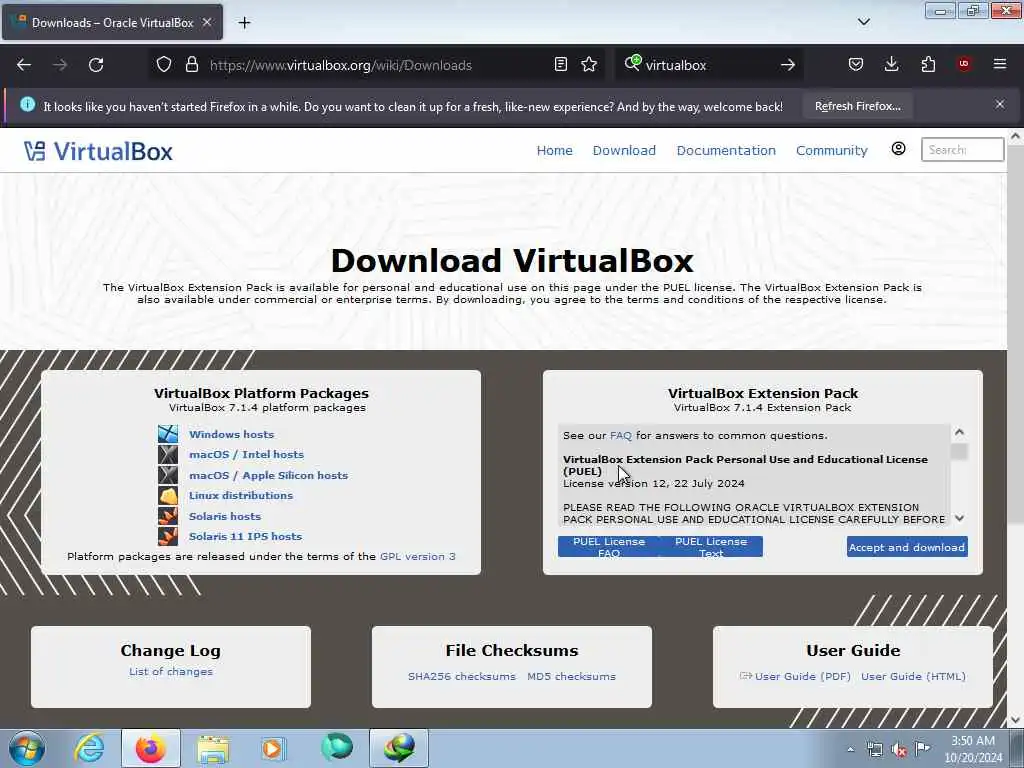
Task: Click the Accept and download button
Action: [x=907, y=547]
